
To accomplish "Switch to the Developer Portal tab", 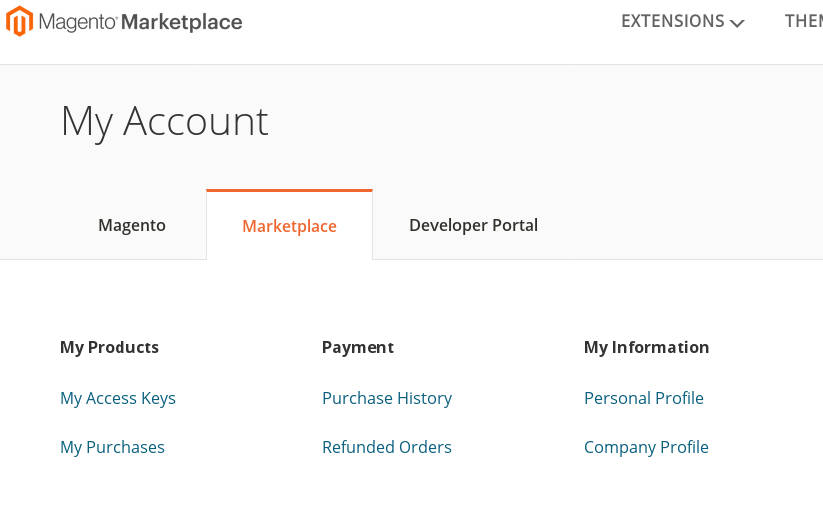I will [473, 225].
